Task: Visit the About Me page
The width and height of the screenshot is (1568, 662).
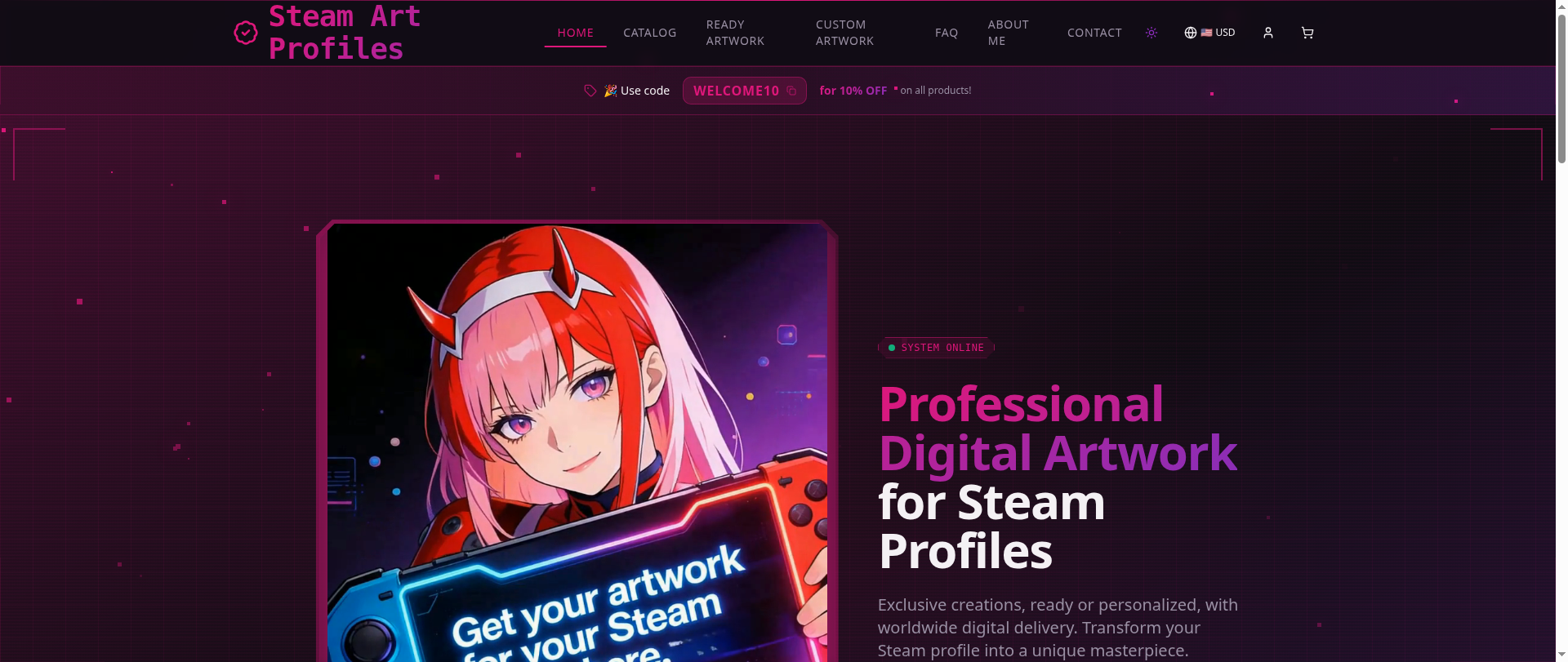Action: (1008, 33)
